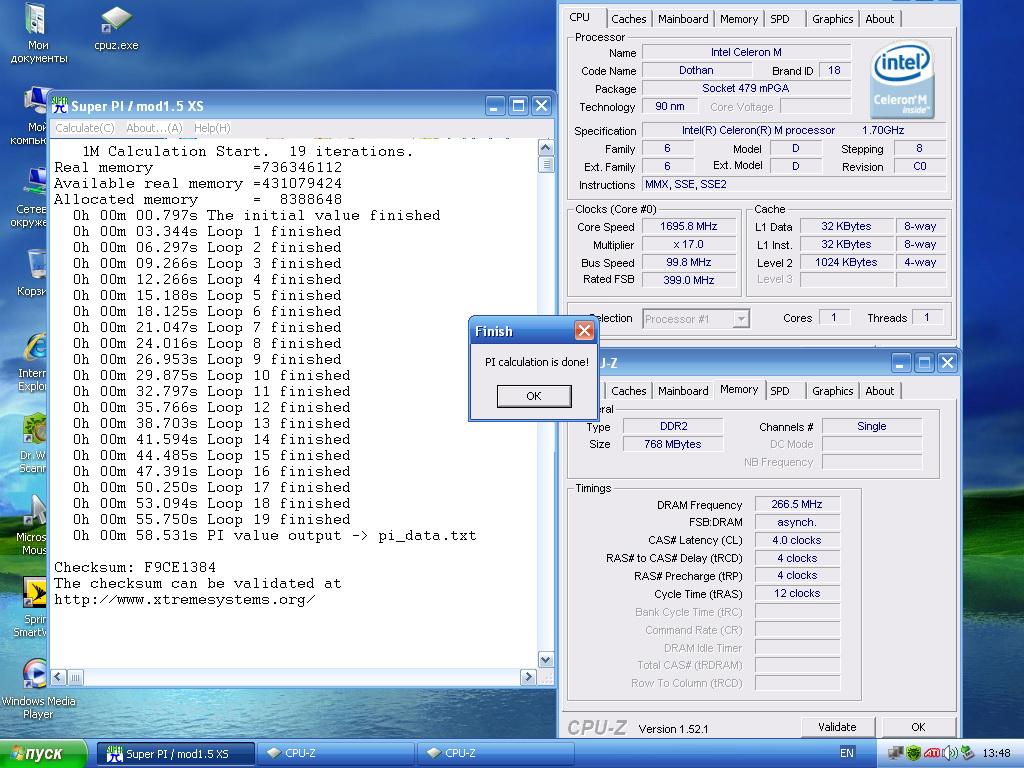Click the CAS# Latency 4.0 clocks value
The image size is (1024, 768).
797,540
